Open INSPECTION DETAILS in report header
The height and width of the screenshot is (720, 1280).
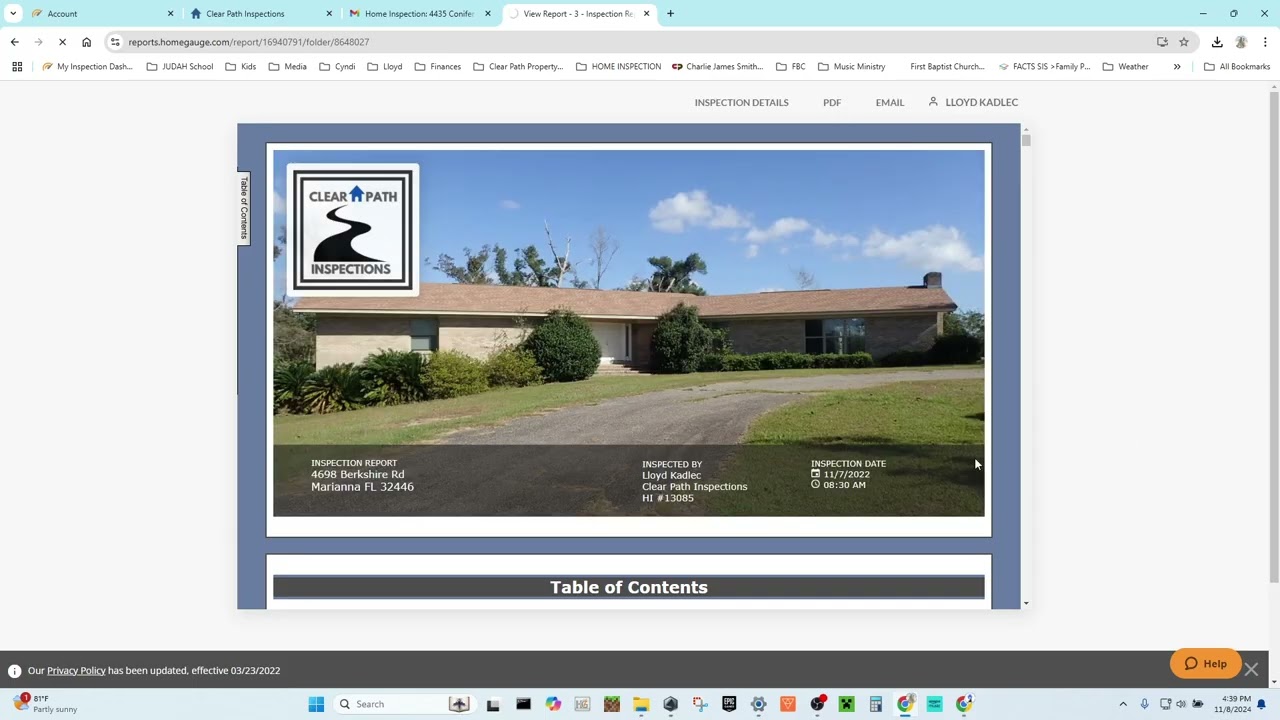click(x=742, y=102)
